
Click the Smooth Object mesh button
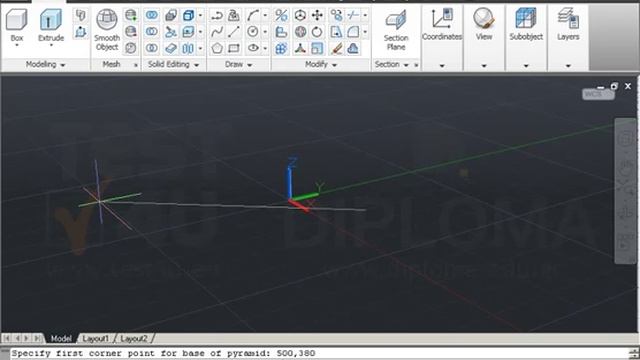tap(107, 29)
